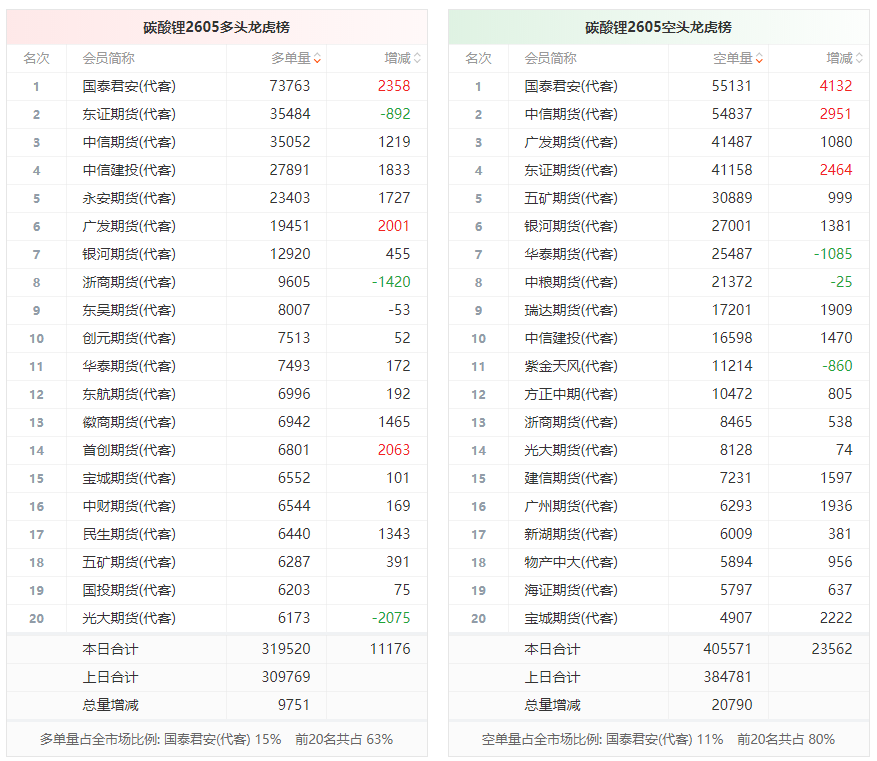877x761 pixels.
Task: Click short previous-day total 384781
Action: coord(728,677)
